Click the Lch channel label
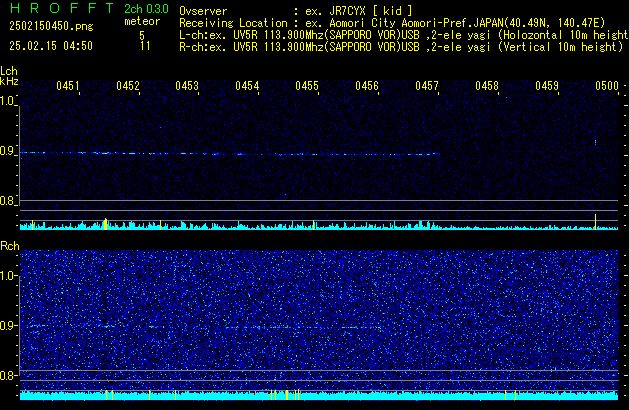Image resolution: width=629 pixels, height=410 pixels. pyautogui.click(x=9, y=71)
